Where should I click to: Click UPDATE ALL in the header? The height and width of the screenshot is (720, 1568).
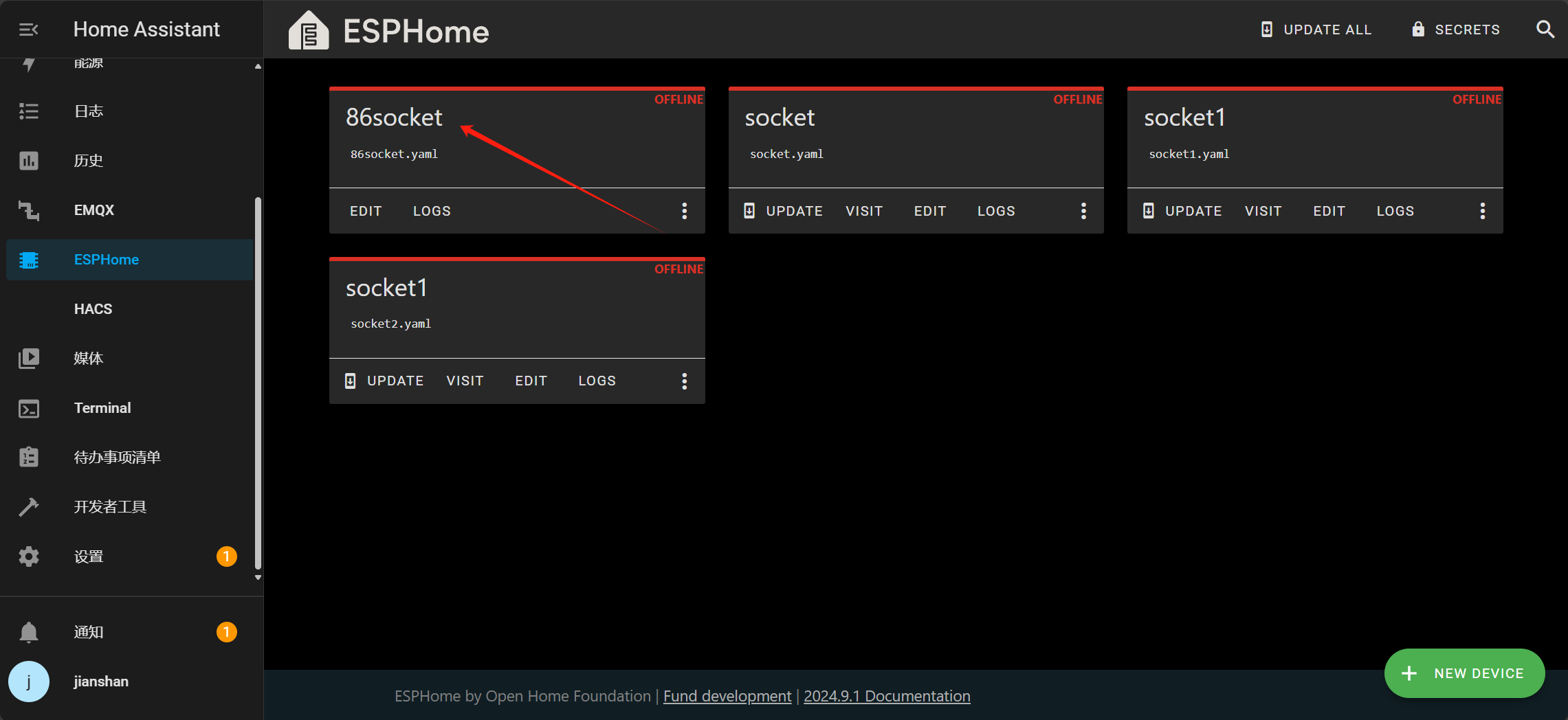point(1316,30)
